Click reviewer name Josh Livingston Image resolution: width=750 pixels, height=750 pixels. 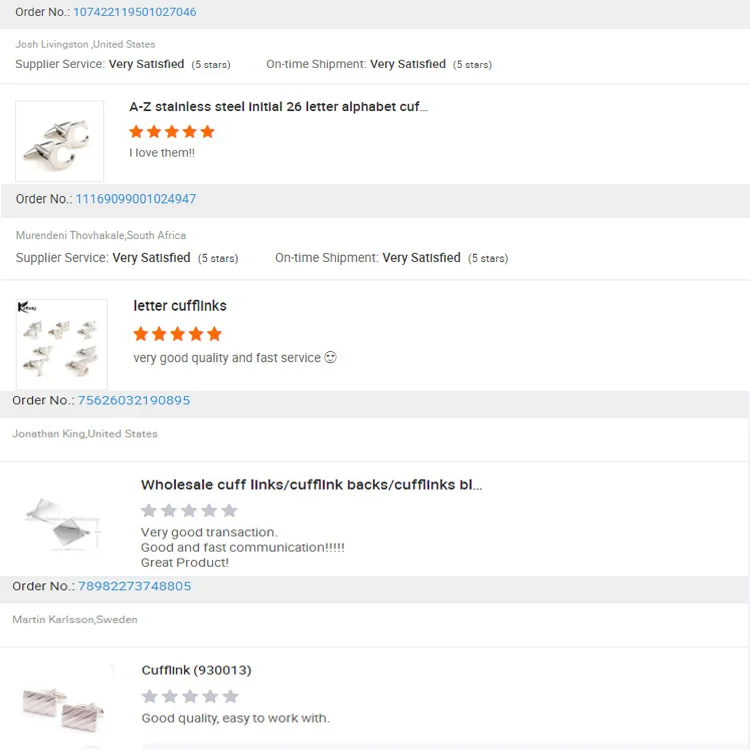click(x=53, y=44)
